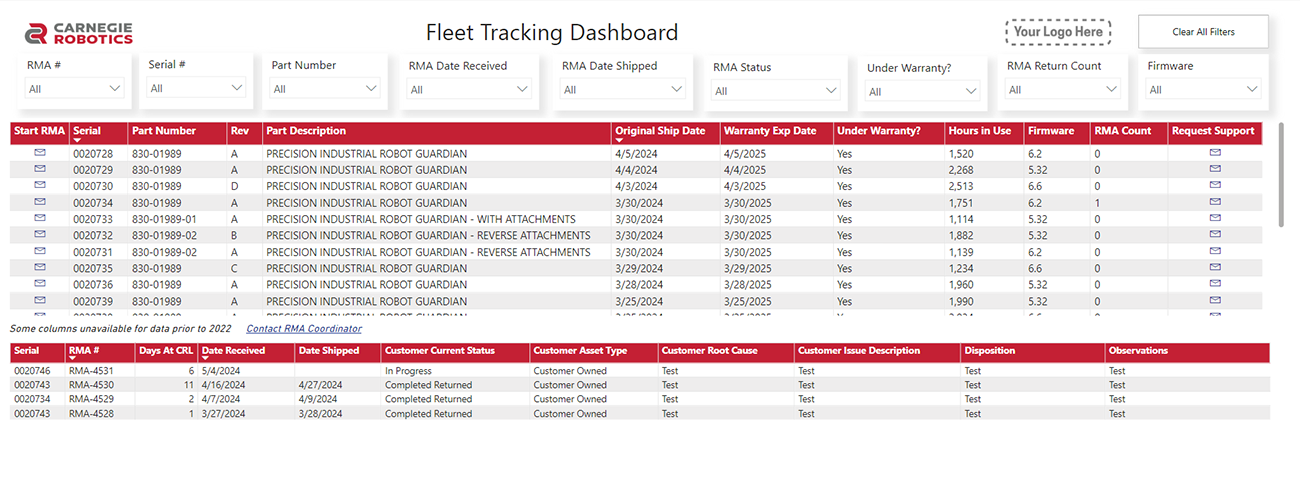Image resolution: width=1300 pixels, height=493 pixels.
Task: Click Request Support envelope for serial 0020735
Action: coord(1215,268)
